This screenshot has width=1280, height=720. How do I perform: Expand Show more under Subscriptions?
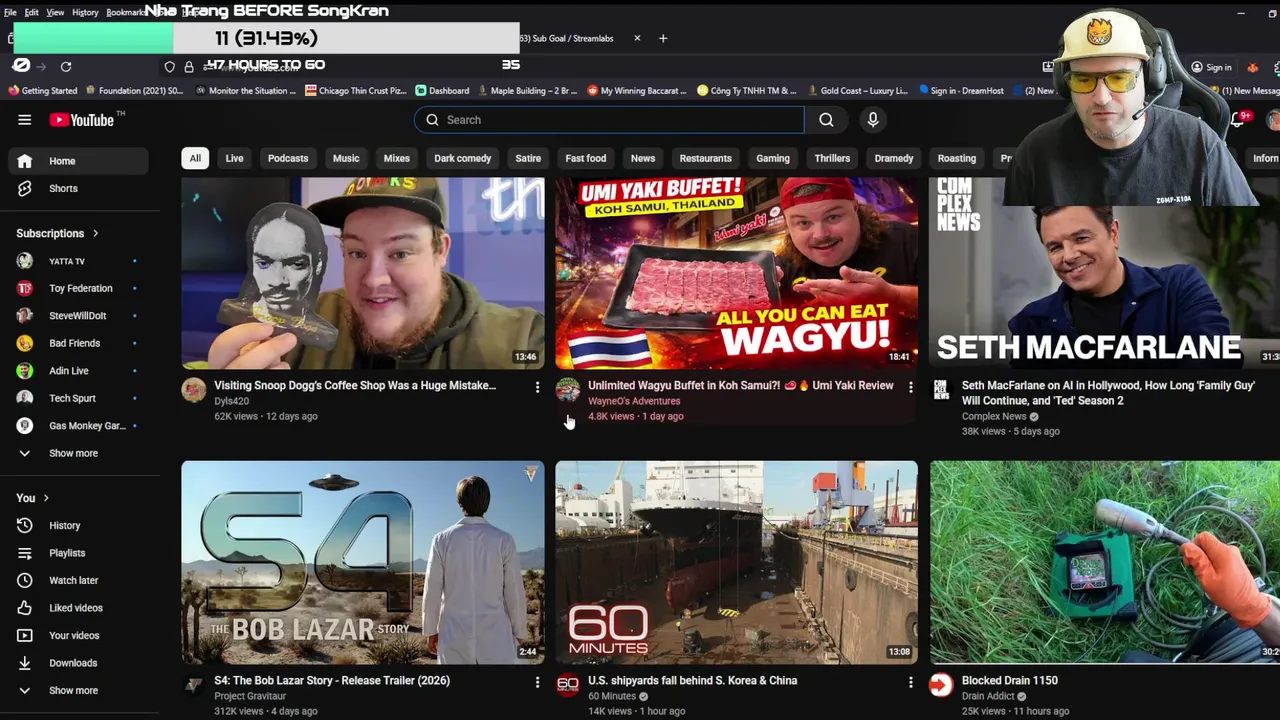coord(78,453)
